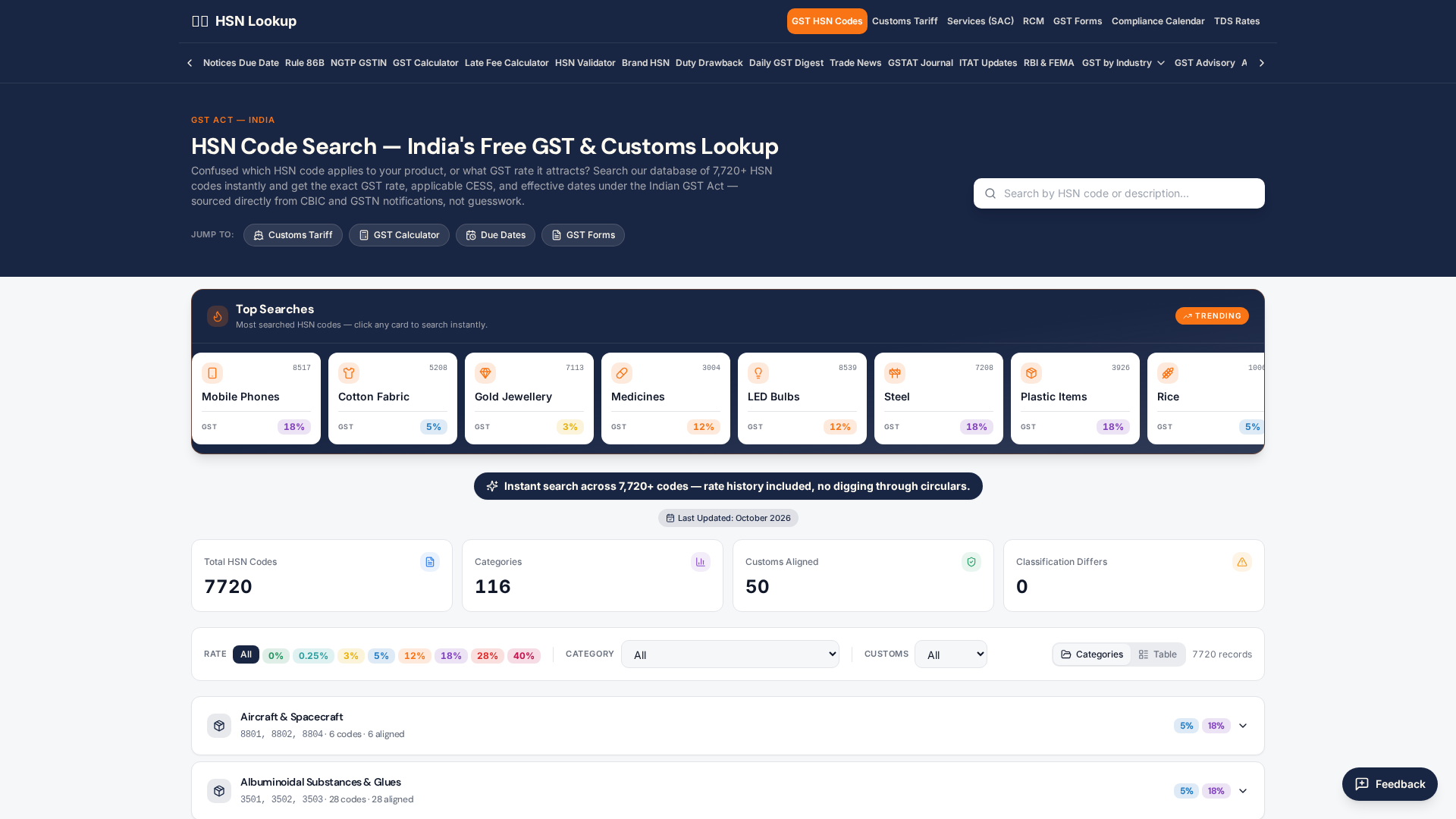Viewport: 1456px width, 819px height.
Task: Focus the HSN code search field
Action: pos(1119,193)
